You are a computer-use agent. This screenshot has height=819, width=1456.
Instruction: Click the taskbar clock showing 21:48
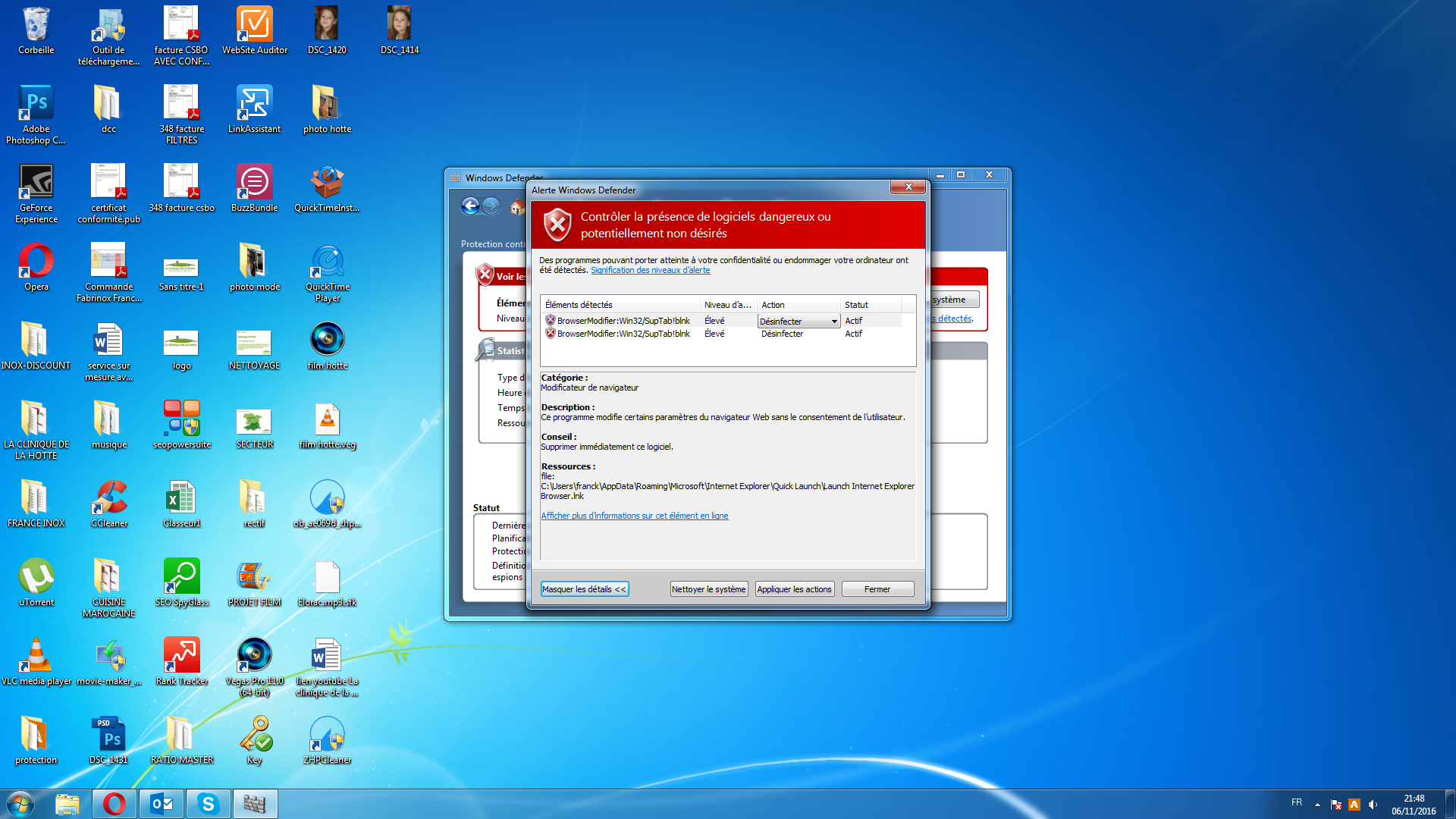click(x=1414, y=805)
